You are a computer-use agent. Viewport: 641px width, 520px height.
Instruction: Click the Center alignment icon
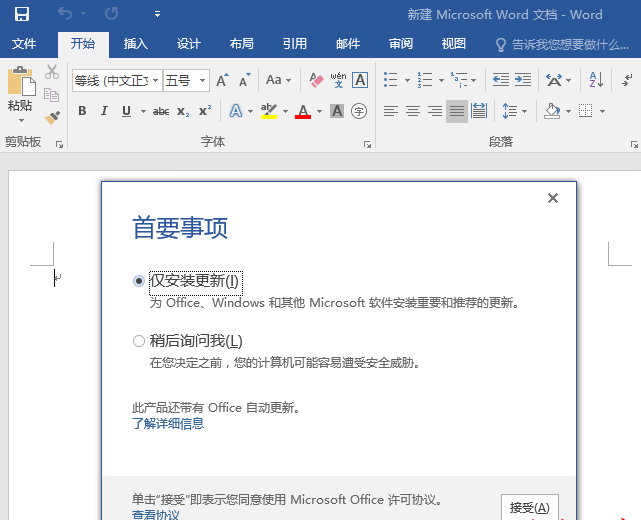tap(413, 111)
